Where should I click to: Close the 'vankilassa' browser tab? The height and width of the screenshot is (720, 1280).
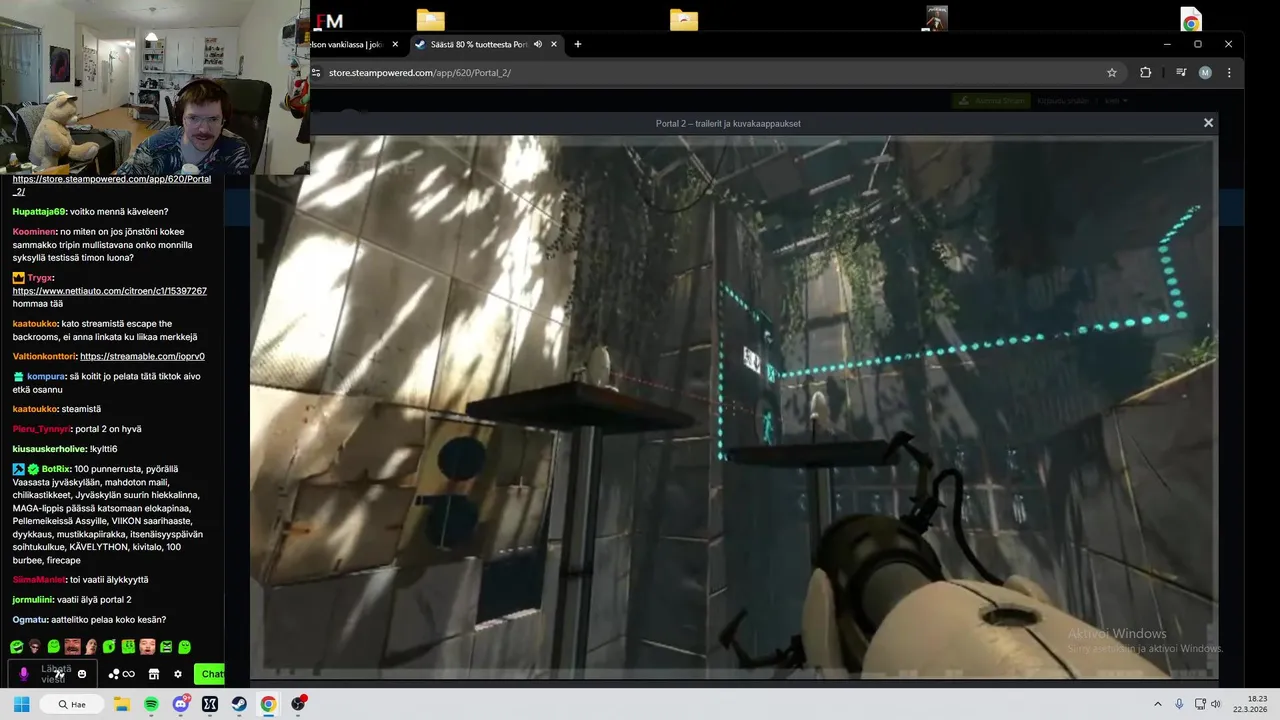click(x=395, y=44)
